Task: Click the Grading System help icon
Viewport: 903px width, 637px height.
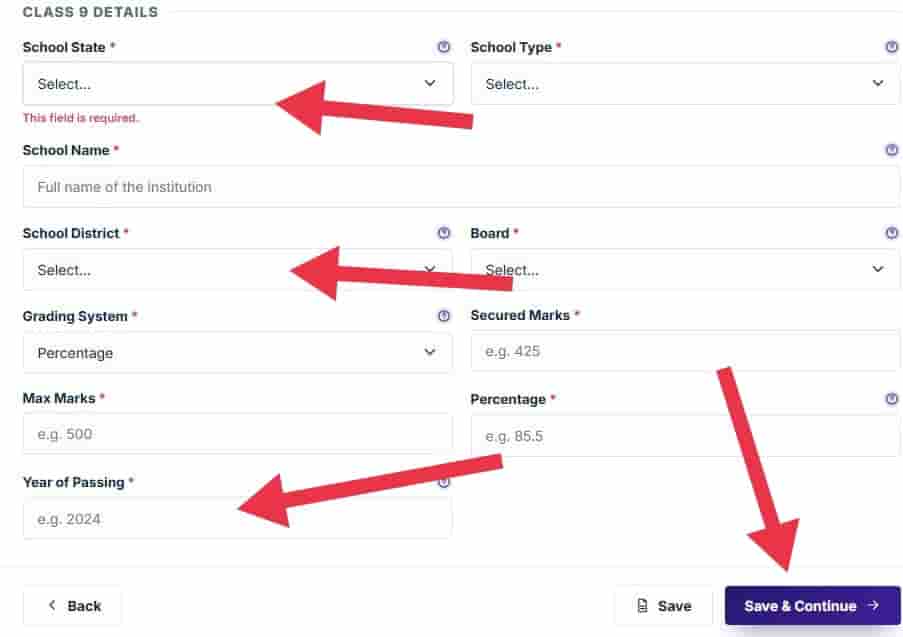Action: pyautogui.click(x=443, y=316)
